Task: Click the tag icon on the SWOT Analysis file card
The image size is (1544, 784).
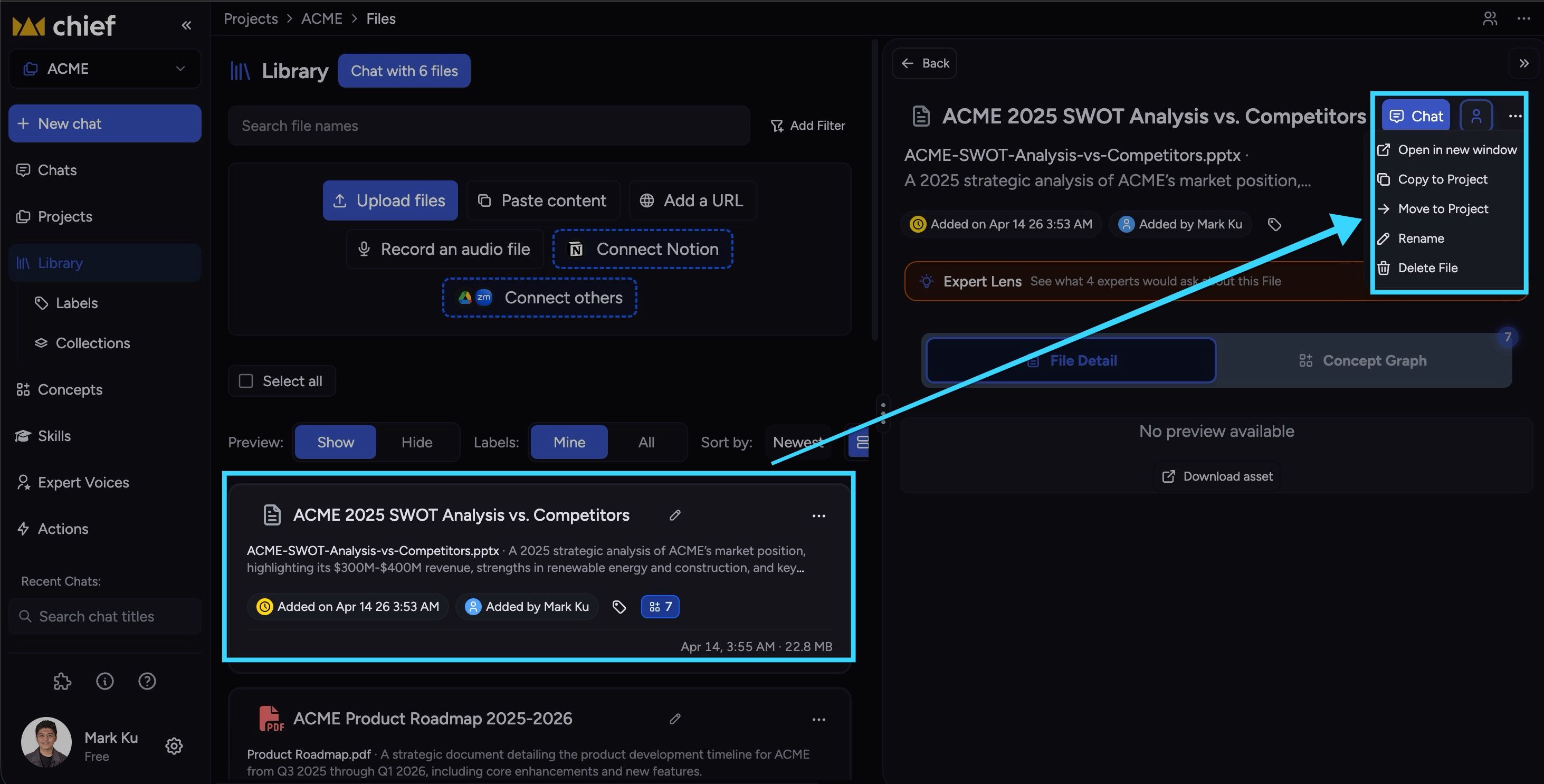Action: 619,607
